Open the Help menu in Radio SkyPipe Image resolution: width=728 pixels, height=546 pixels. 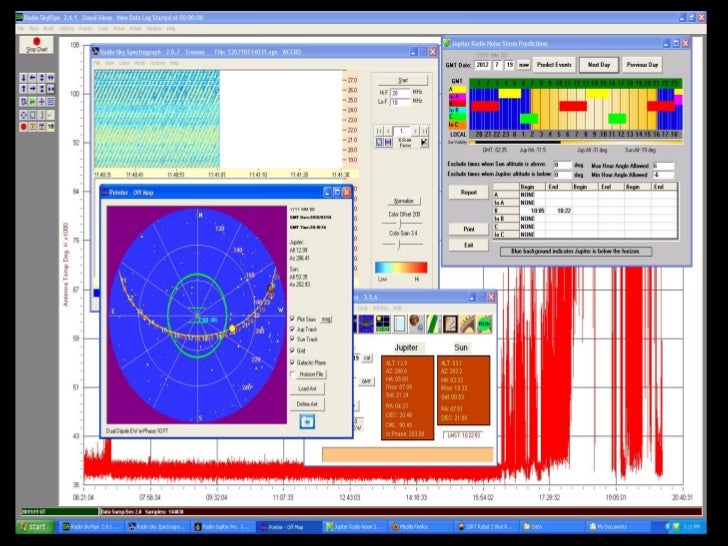[171, 29]
